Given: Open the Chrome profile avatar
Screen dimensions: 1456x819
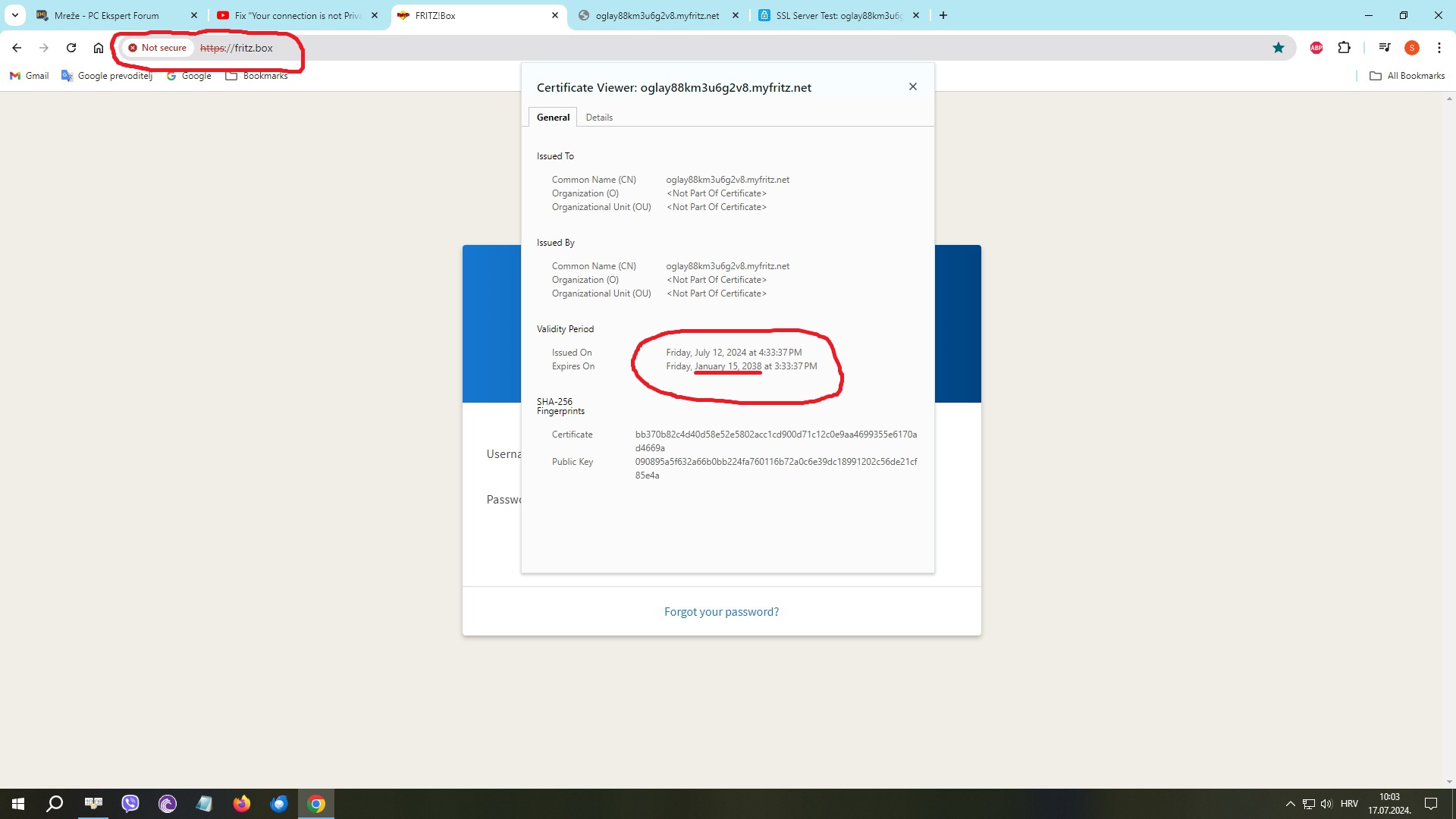Looking at the screenshot, I should pos(1411,48).
